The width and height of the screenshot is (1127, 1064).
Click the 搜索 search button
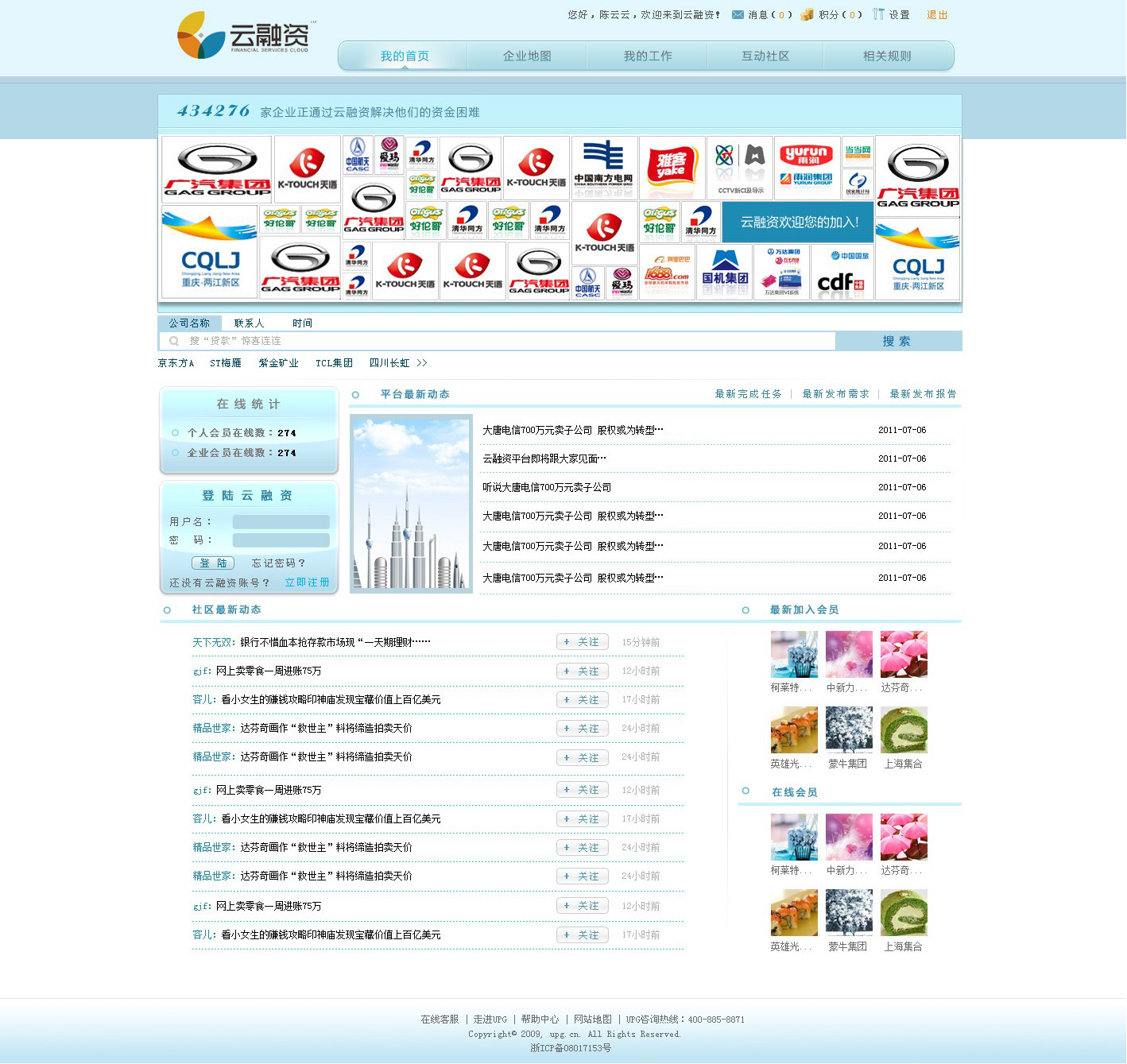(899, 341)
